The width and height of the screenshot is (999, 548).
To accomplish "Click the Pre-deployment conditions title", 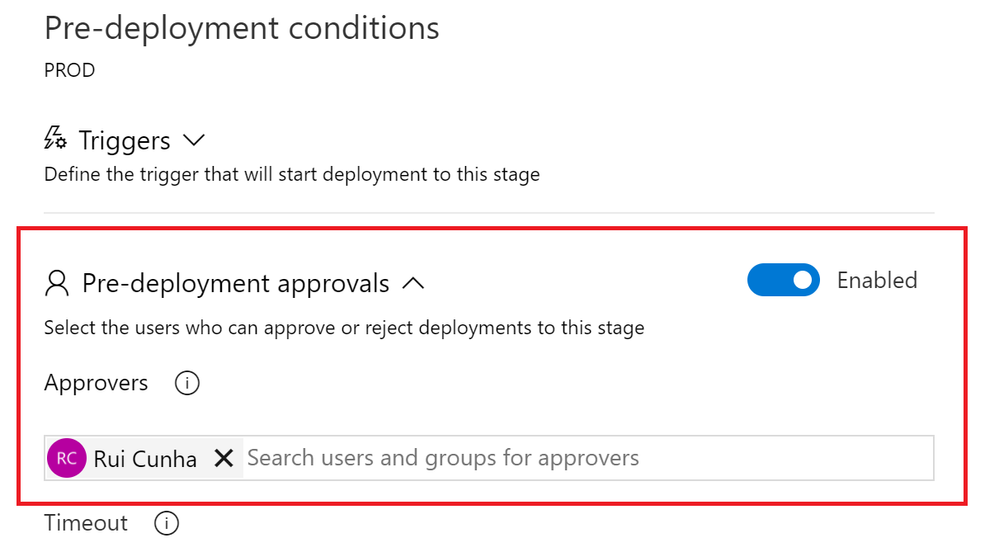I will coord(241,28).
